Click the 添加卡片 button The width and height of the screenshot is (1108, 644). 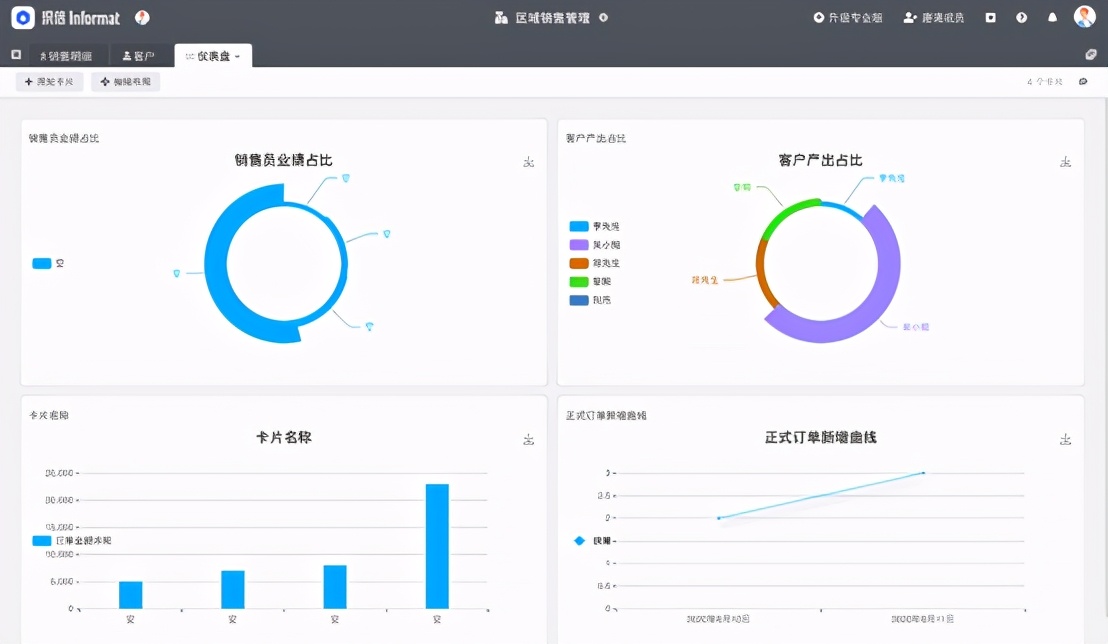tap(47, 81)
